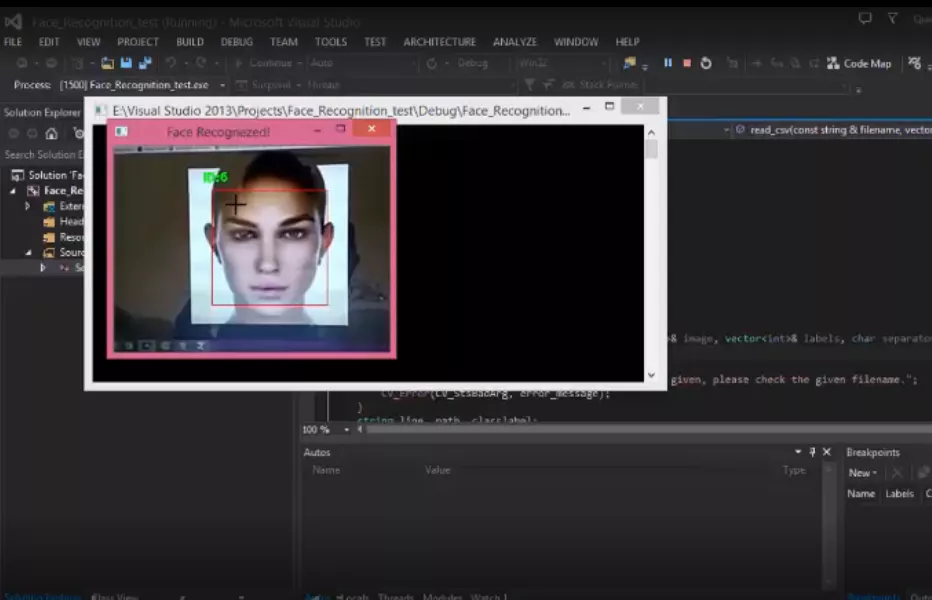This screenshot has height=600, width=932.
Task: Maximize the Face Recognezed! window
Action: 341,129
